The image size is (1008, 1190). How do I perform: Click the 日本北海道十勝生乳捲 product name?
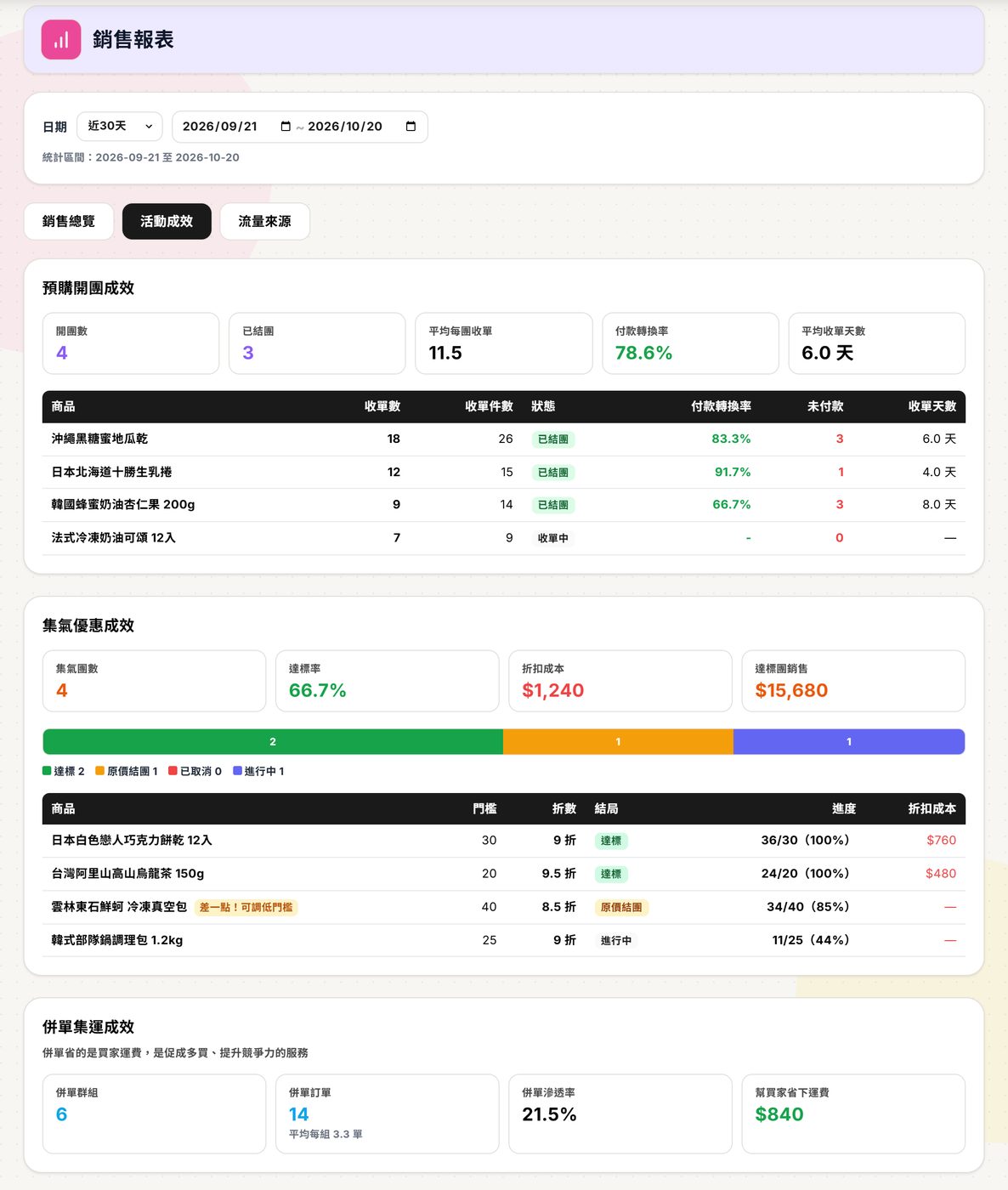point(111,472)
